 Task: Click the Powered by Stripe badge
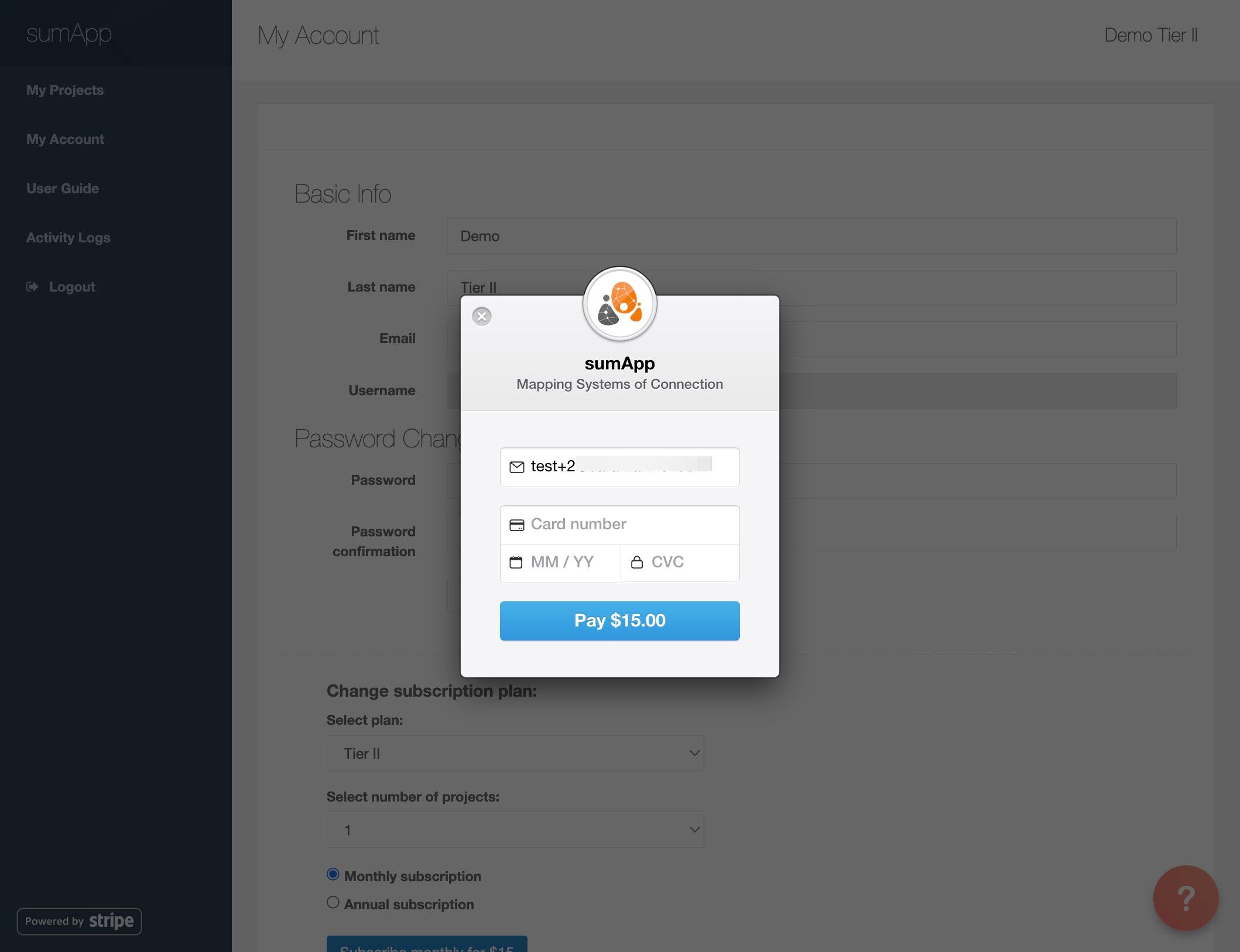[x=79, y=921]
